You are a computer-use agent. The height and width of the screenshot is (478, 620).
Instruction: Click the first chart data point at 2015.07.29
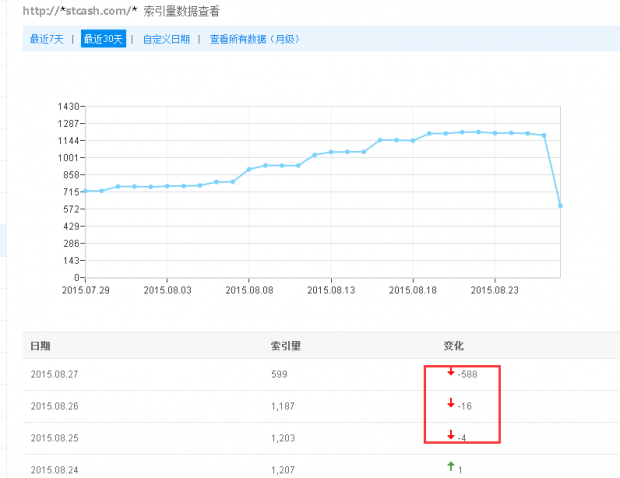tap(85, 191)
